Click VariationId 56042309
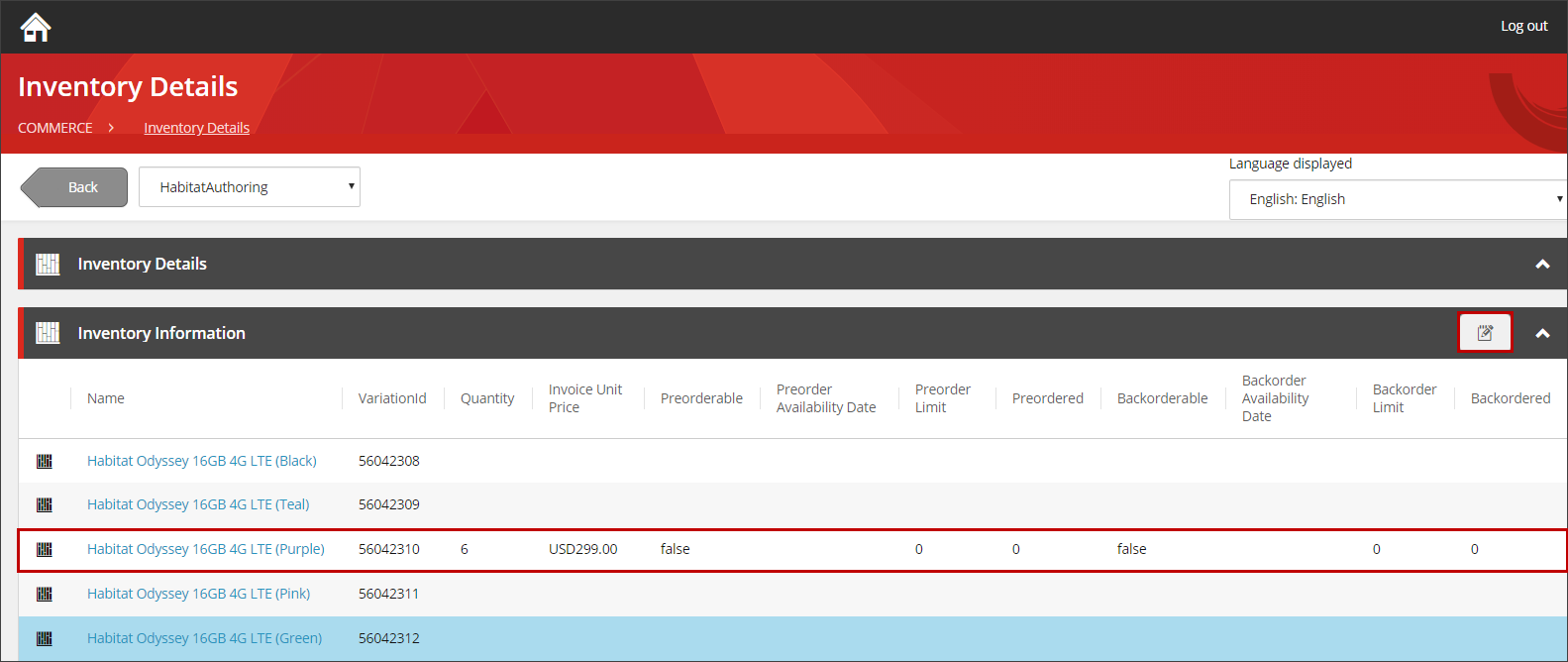The width and height of the screenshot is (1568, 662). (389, 504)
